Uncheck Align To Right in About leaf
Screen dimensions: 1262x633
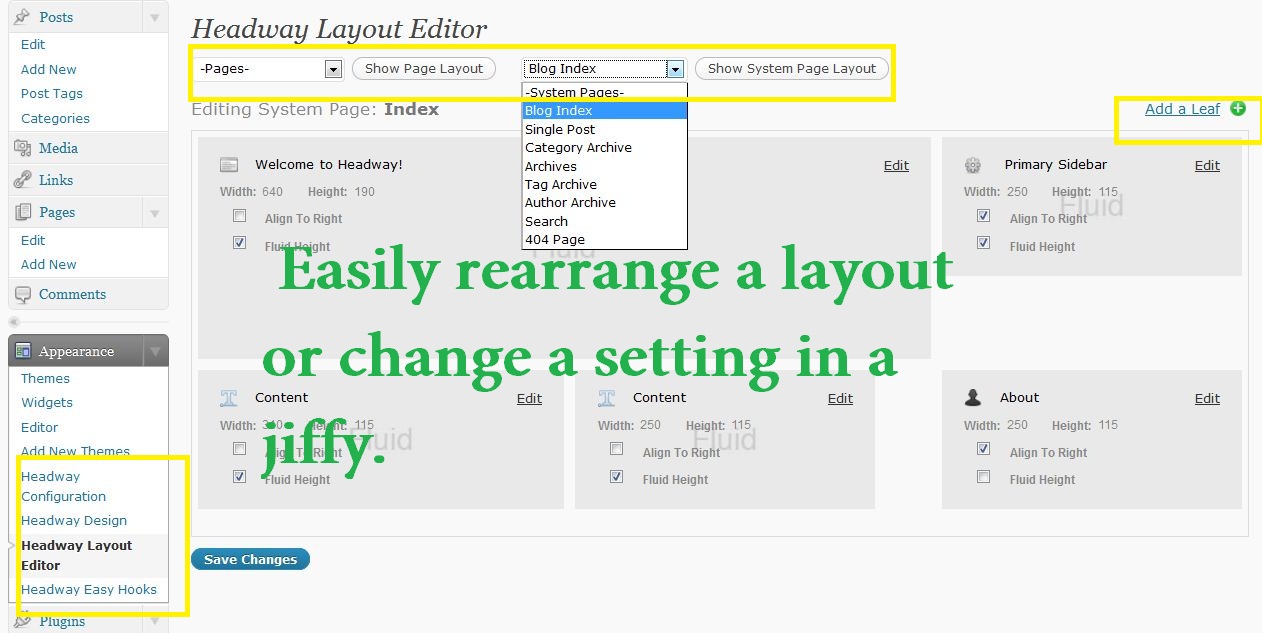pos(983,449)
